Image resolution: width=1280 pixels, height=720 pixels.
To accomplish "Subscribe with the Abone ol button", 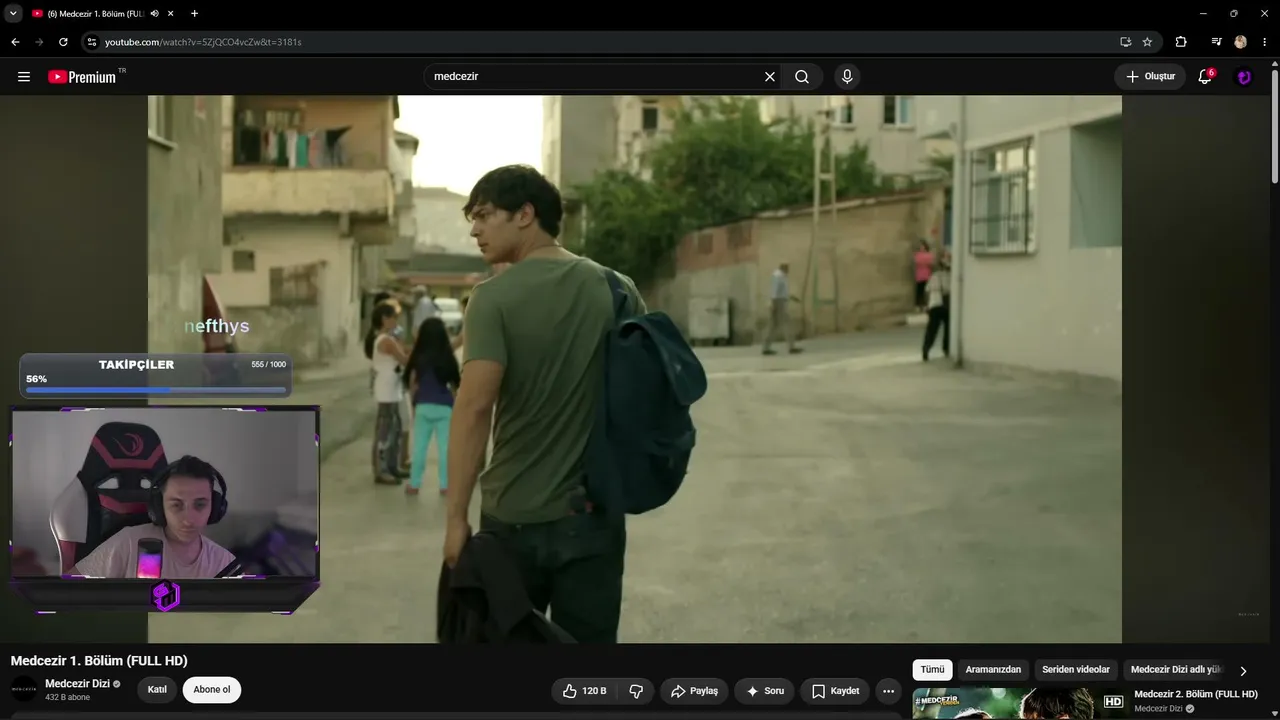I will pyautogui.click(x=212, y=690).
